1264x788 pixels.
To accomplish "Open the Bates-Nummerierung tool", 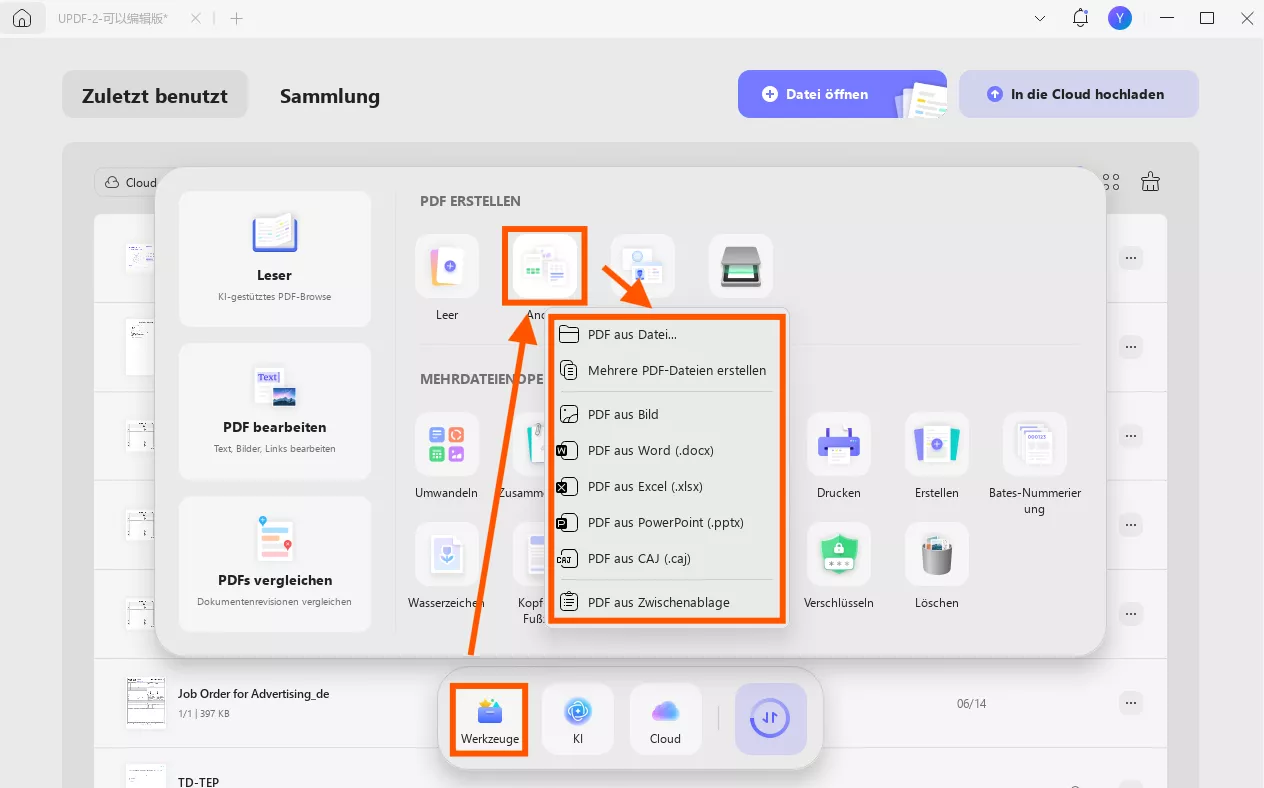I will tap(1035, 444).
